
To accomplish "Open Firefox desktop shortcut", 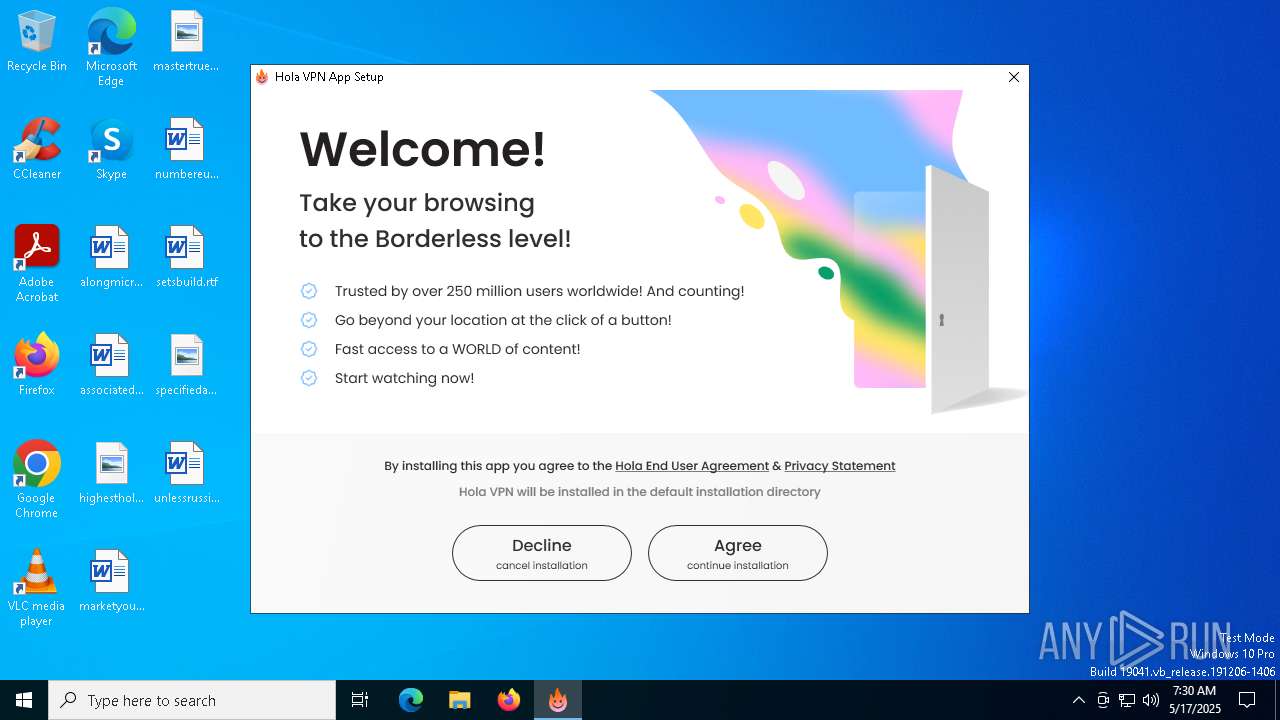I will click(x=37, y=366).
